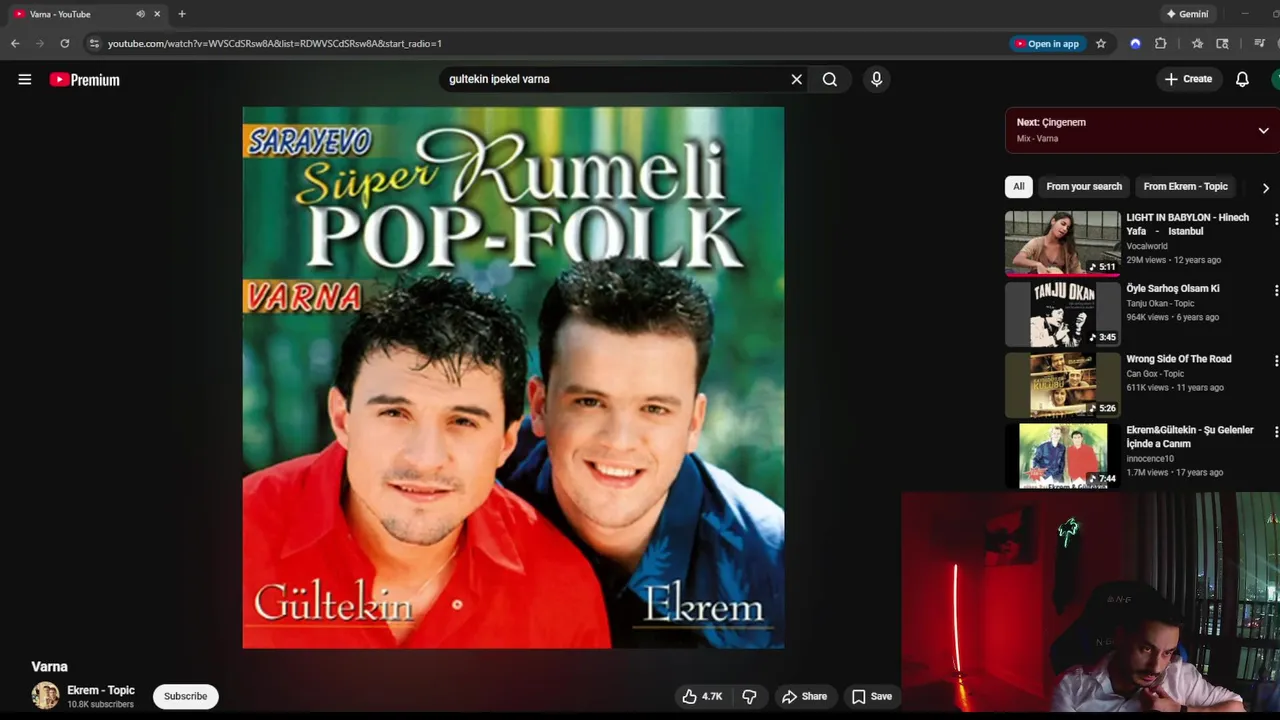Screen dimensions: 1280x720
Task: Click '10.8K subscribers' text
Action: 100,705
